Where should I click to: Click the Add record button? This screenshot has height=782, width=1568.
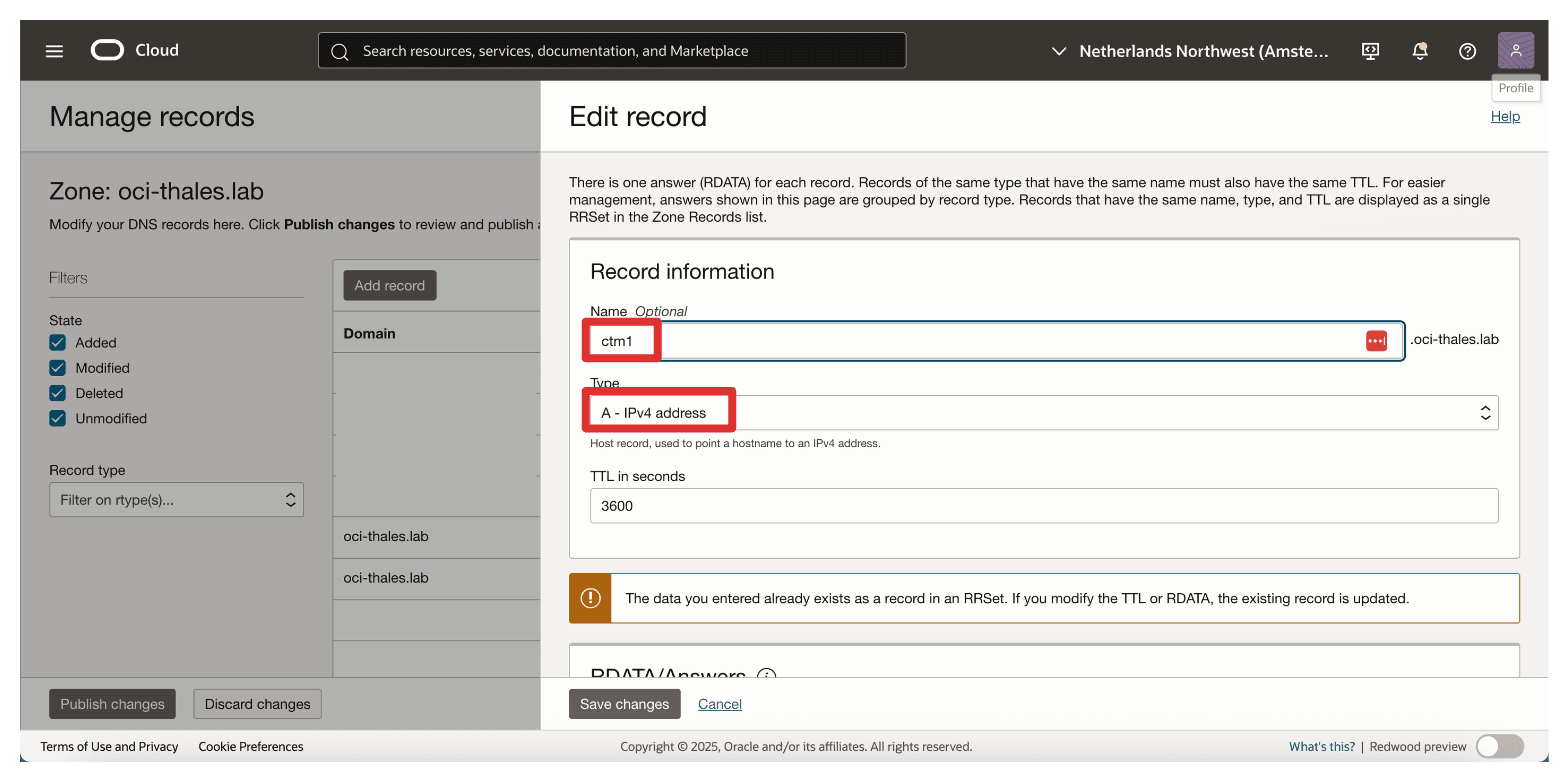click(x=390, y=285)
